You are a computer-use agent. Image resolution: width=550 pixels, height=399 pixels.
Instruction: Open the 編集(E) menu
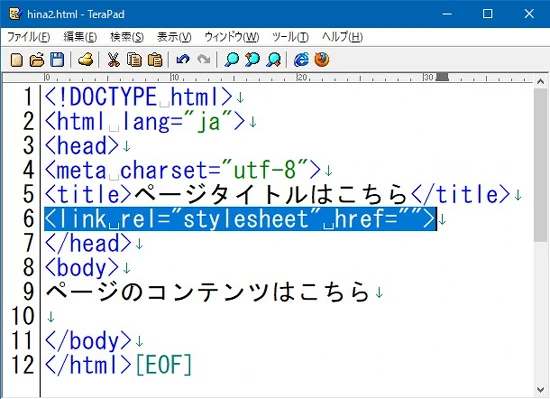pyautogui.click(x=80, y=37)
